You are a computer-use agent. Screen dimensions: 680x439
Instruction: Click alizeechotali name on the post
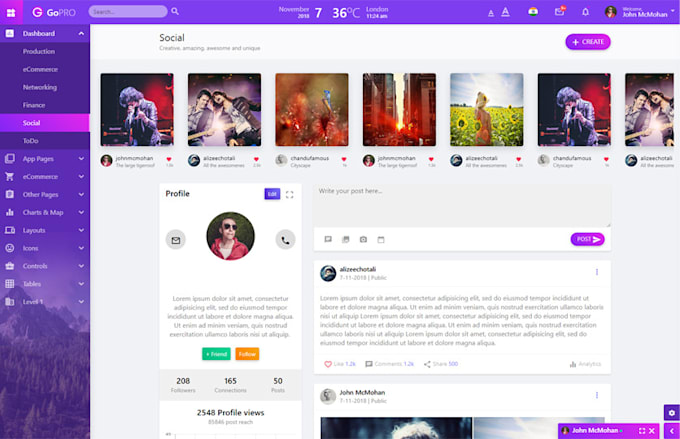point(358,269)
